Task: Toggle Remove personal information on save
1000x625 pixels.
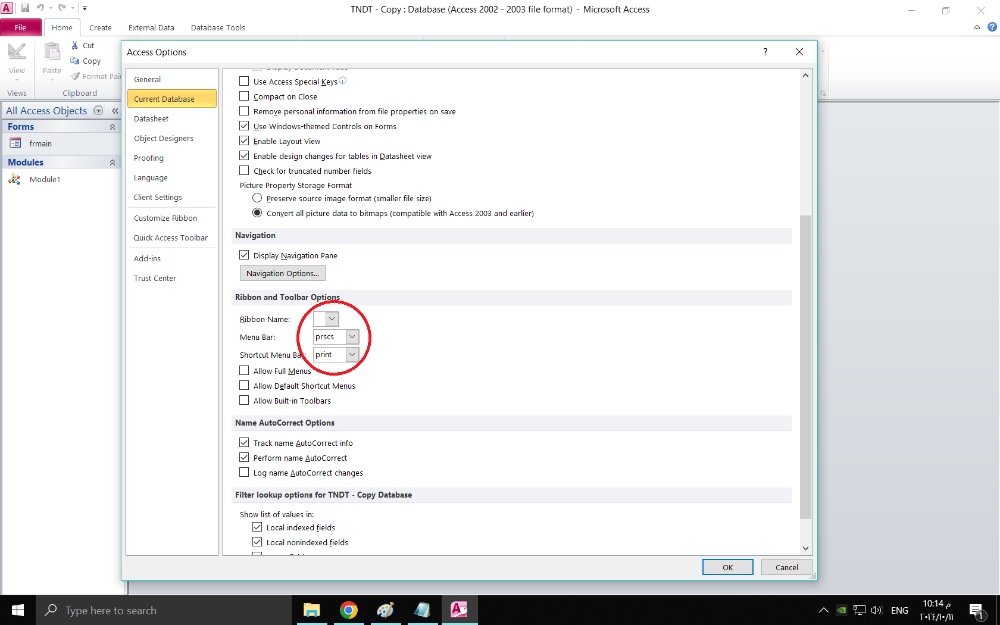Action: pos(244,111)
